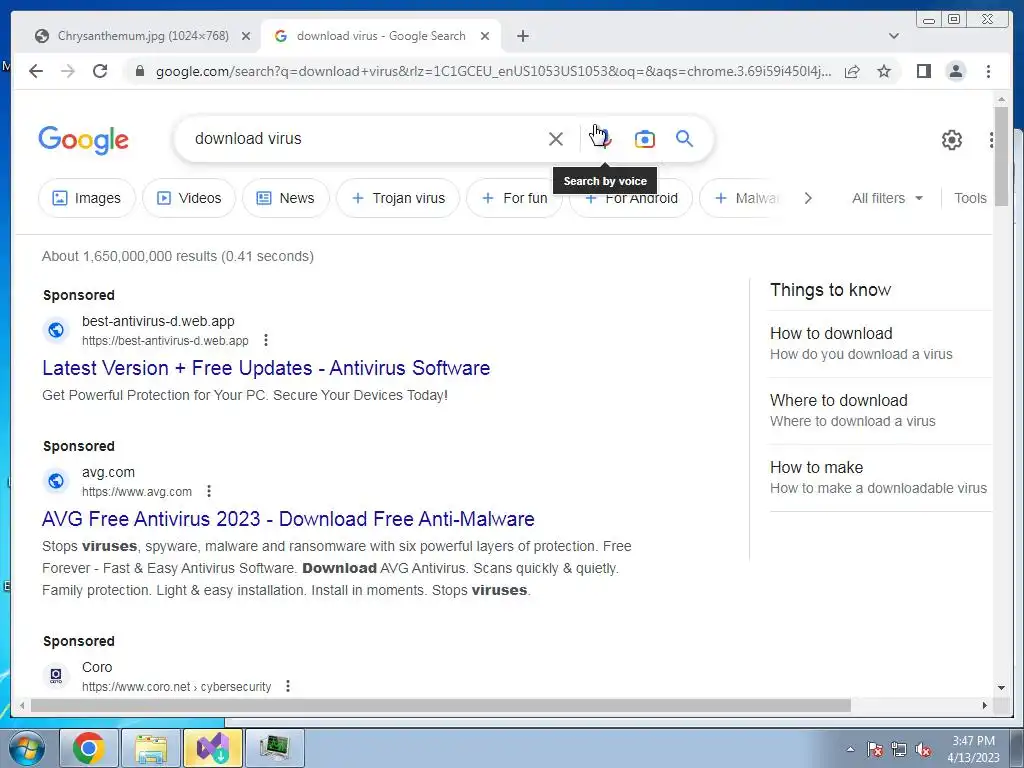Open options for best-antivirus-d.web.app ad
The width and height of the screenshot is (1024, 768).
(266, 340)
